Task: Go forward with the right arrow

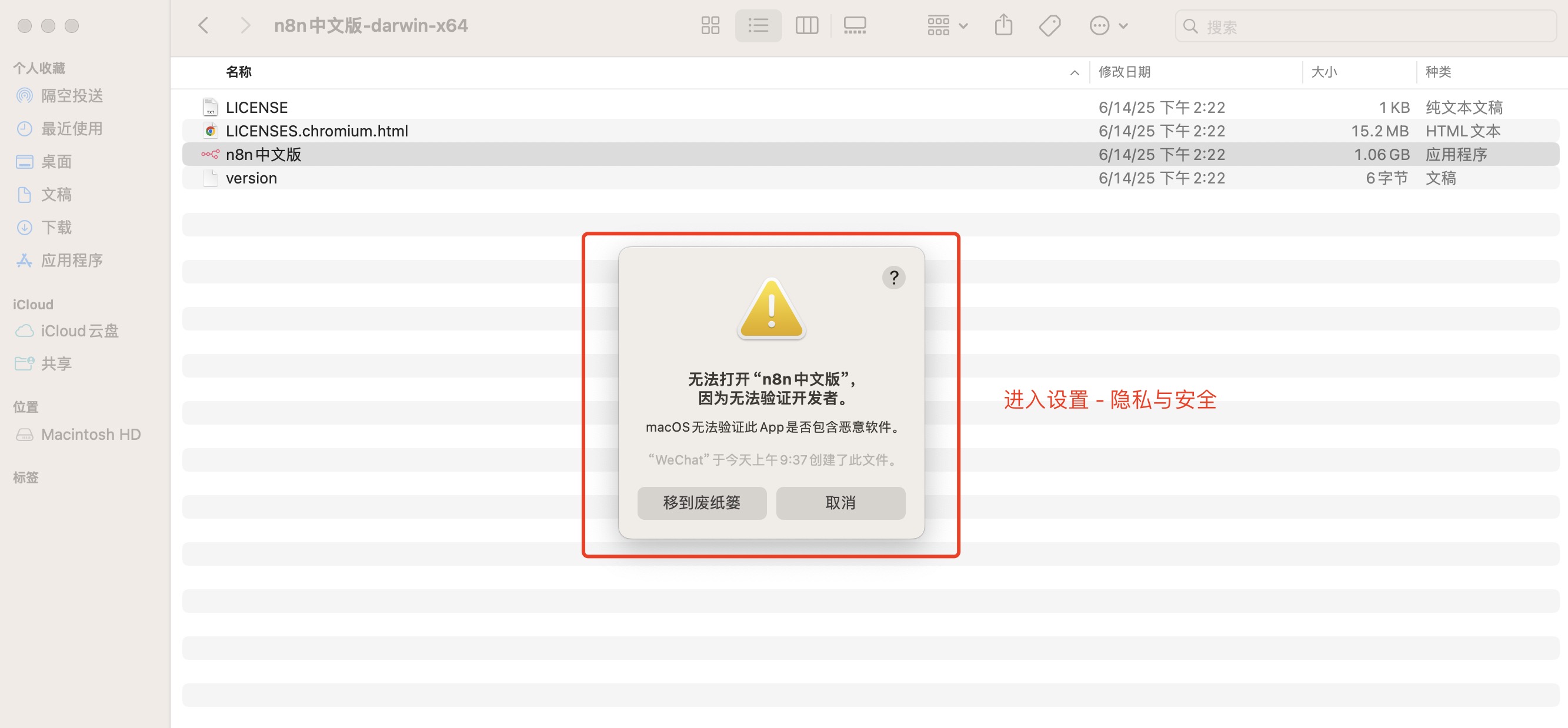Action: coord(245,25)
